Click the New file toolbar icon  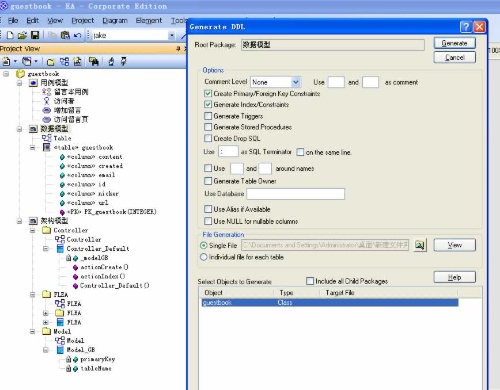[10, 35]
